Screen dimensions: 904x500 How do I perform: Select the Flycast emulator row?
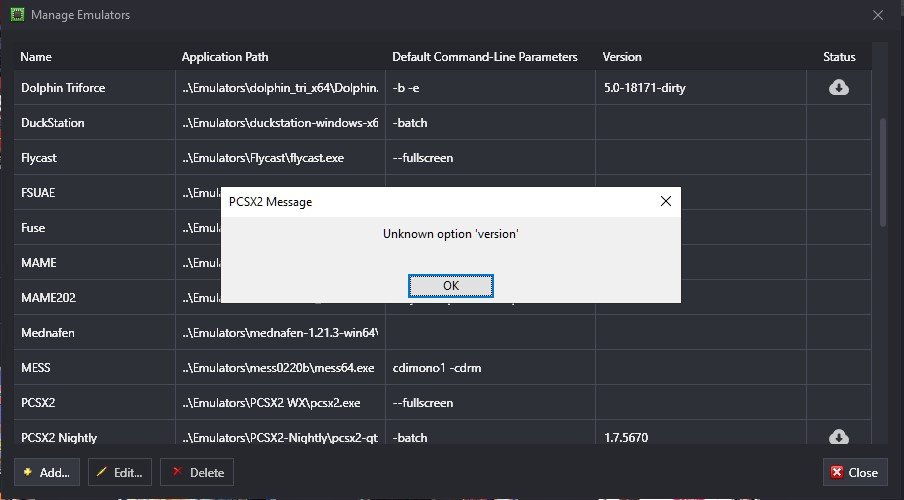(443, 157)
